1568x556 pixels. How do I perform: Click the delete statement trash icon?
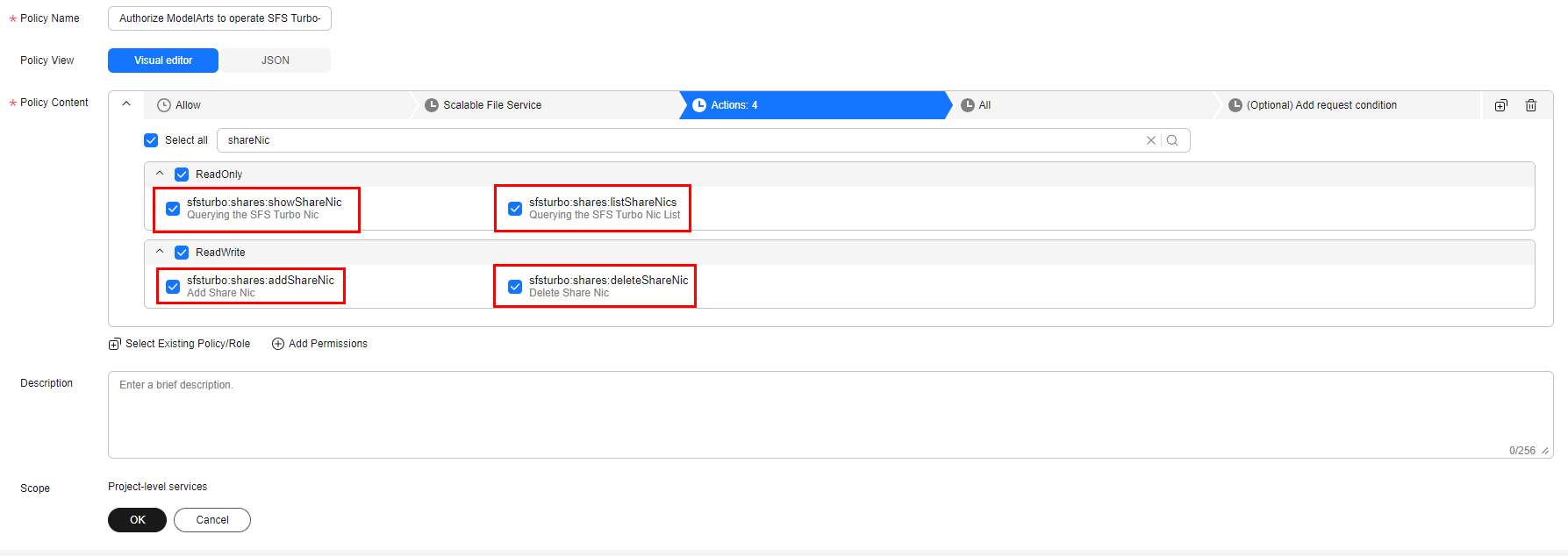[1531, 105]
